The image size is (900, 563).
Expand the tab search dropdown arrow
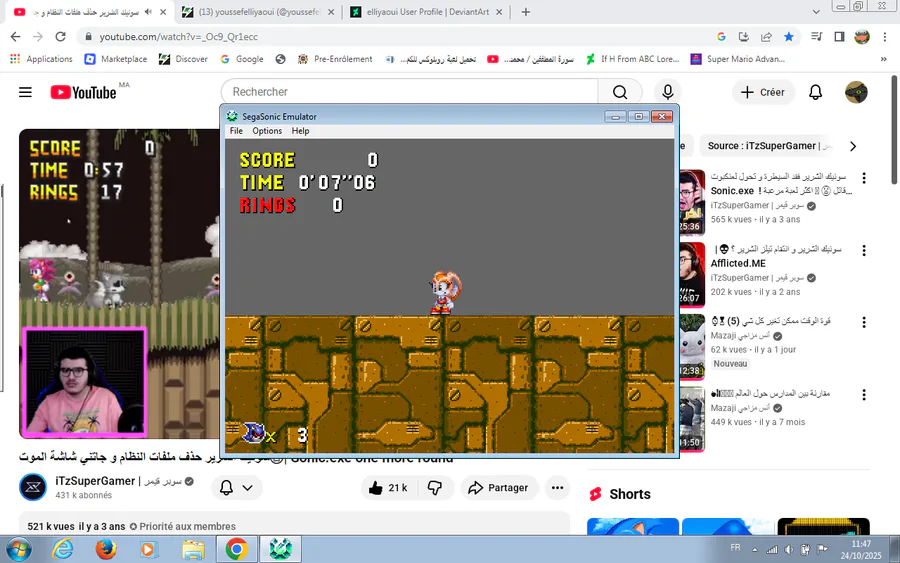[x=816, y=12]
